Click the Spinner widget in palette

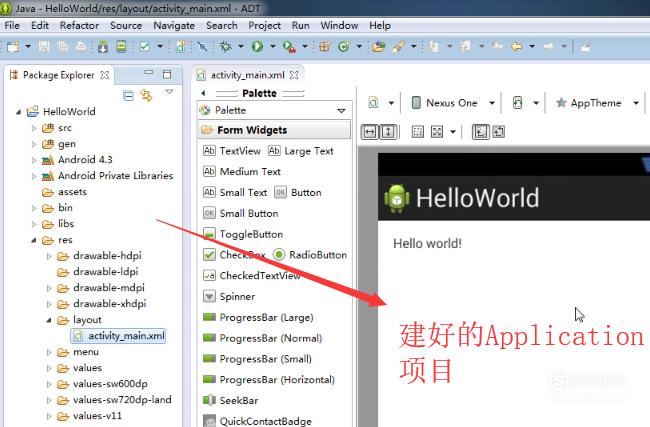tap(229, 296)
